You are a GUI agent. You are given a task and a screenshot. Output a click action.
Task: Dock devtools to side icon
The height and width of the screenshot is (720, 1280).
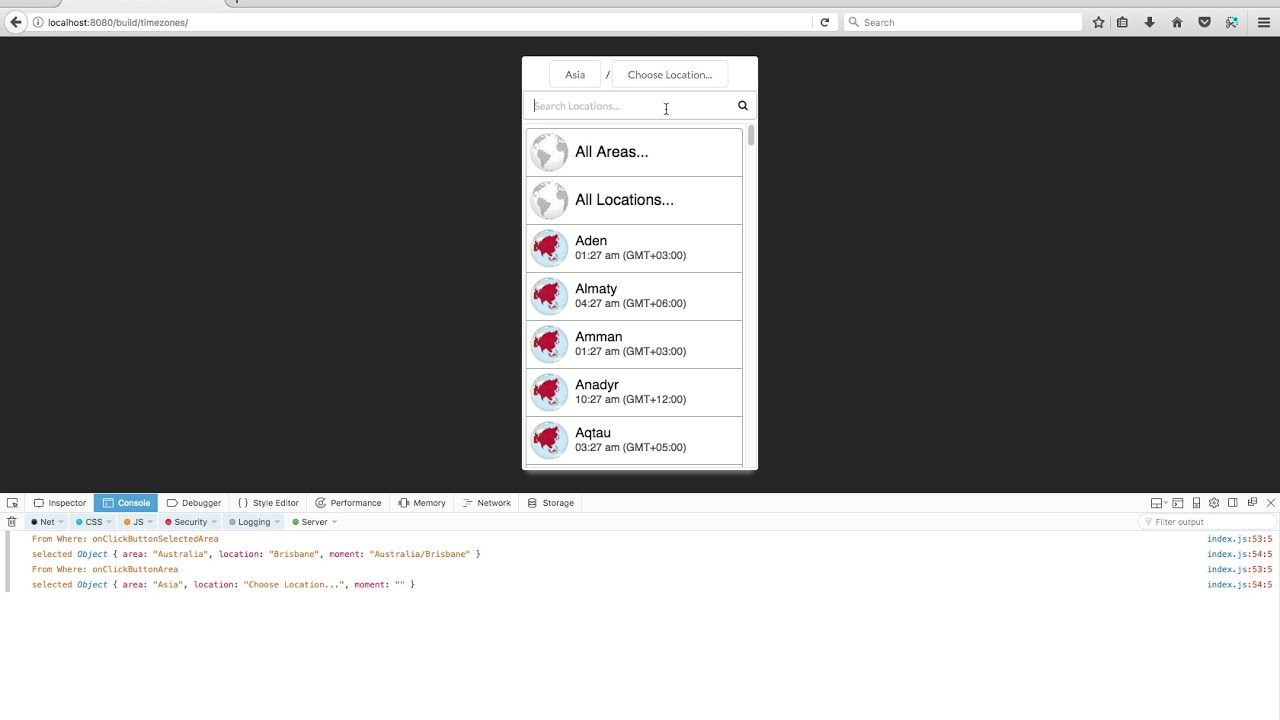[x=1233, y=503]
